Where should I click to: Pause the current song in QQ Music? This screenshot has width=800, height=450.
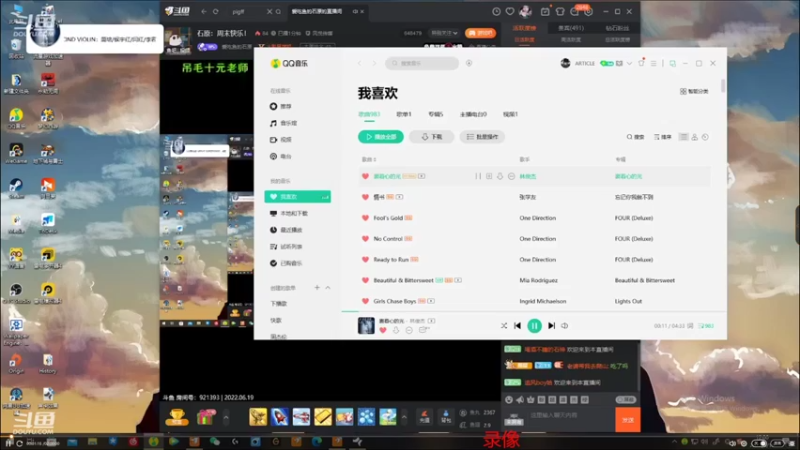(534, 326)
